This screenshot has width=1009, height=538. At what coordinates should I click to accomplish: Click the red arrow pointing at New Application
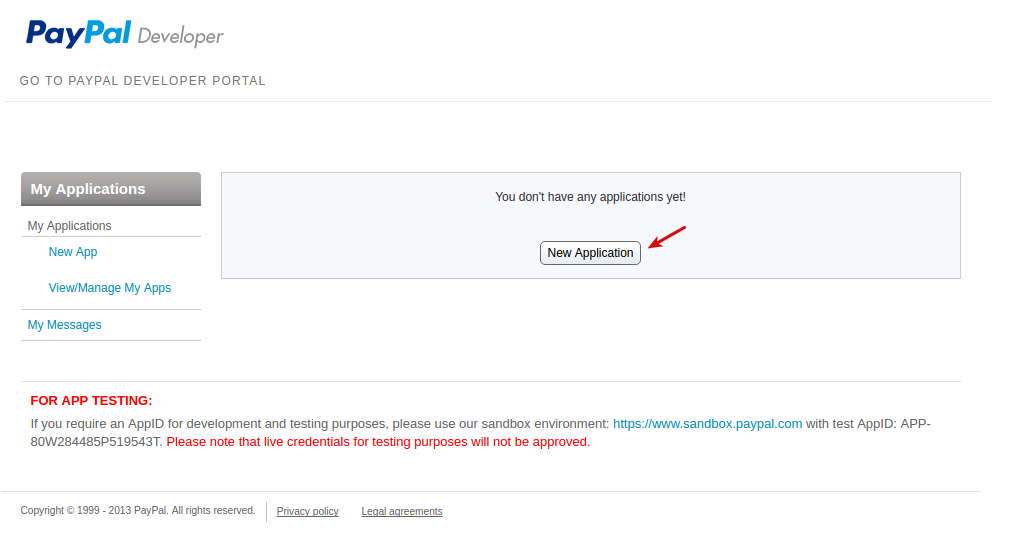(x=667, y=237)
